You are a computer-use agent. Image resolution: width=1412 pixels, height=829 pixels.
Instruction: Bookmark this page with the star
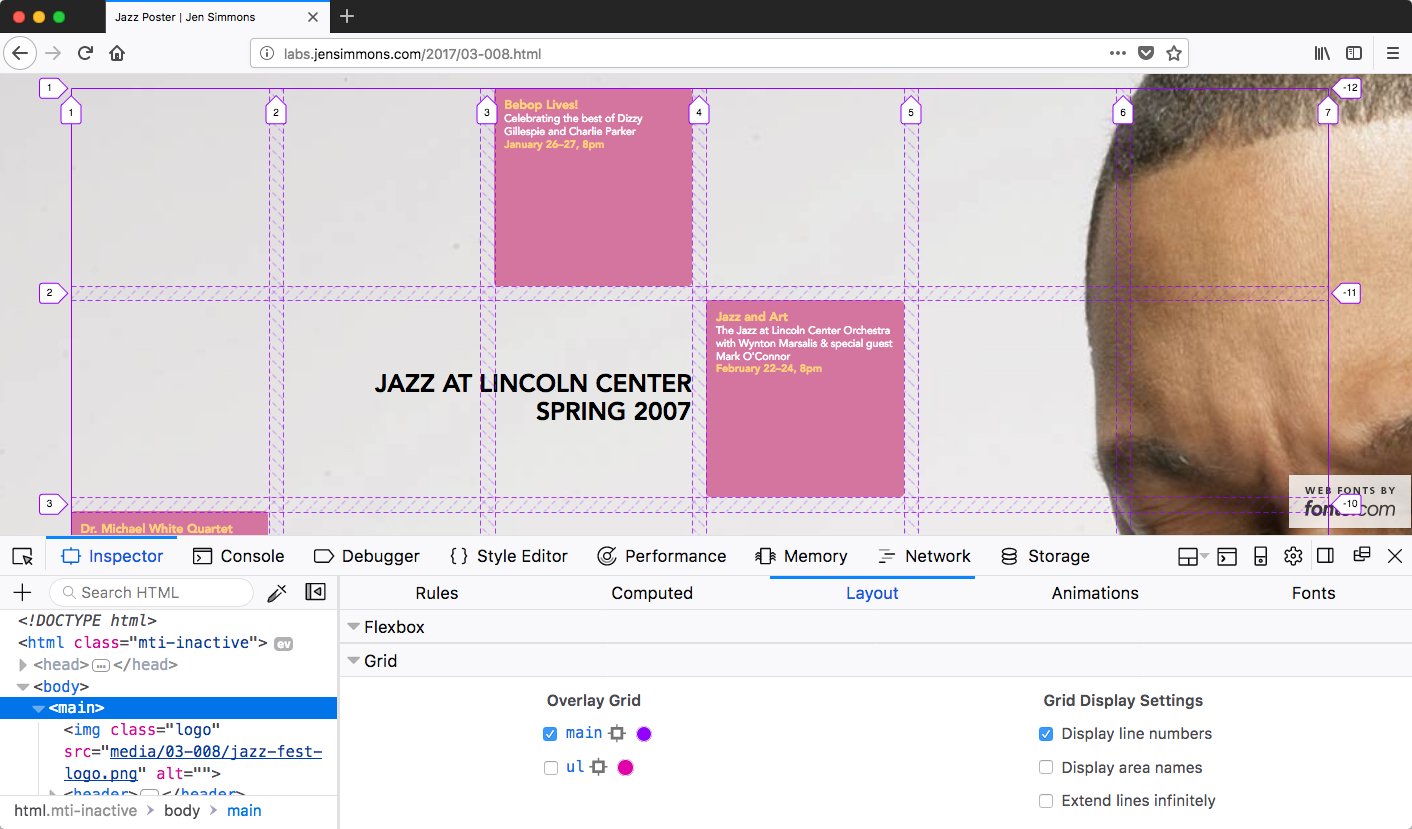pos(1174,53)
